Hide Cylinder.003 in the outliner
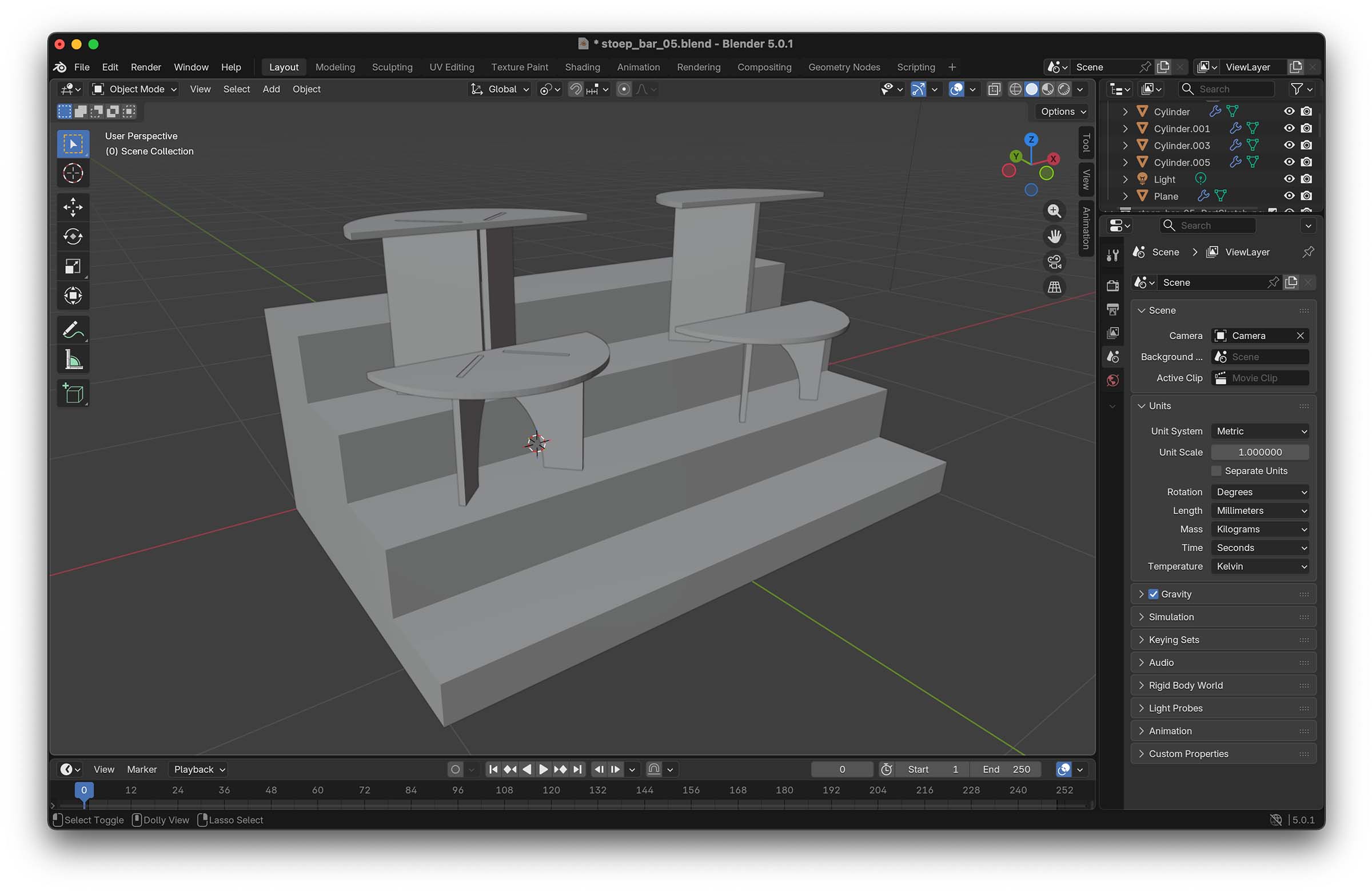This screenshot has height=892, width=1372. [1289, 145]
